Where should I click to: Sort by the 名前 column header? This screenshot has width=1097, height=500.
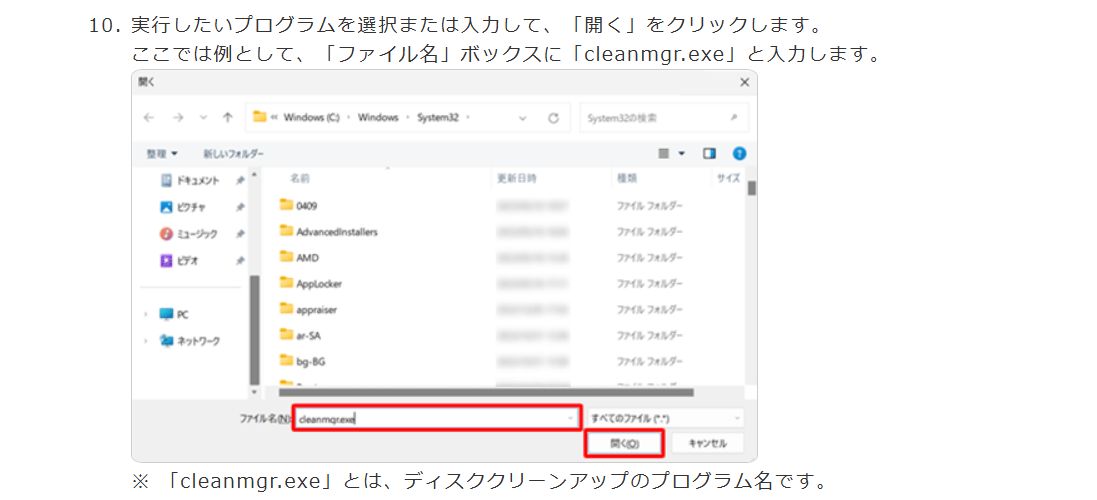click(x=301, y=179)
